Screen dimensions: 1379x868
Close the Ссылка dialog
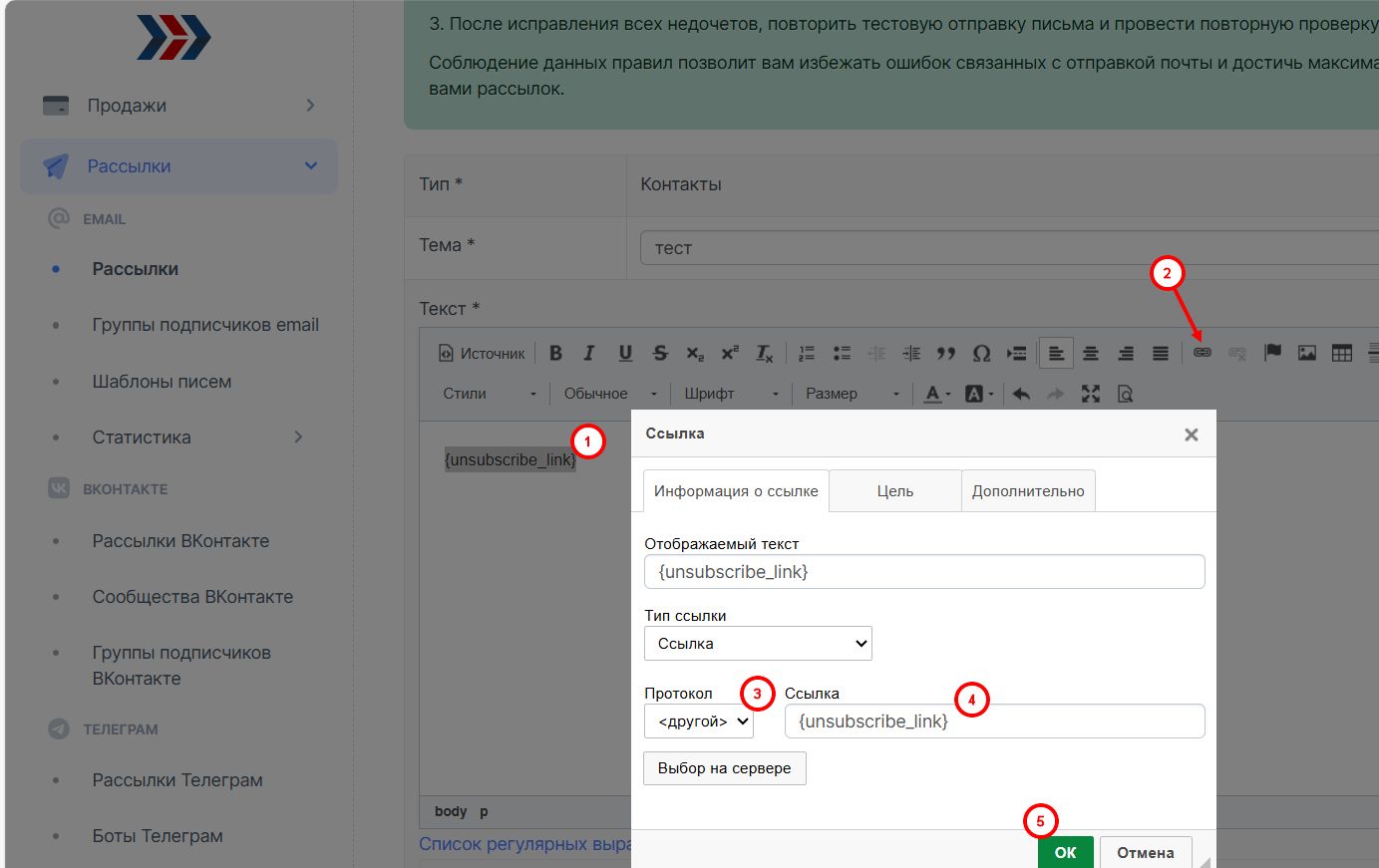coord(1191,434)
